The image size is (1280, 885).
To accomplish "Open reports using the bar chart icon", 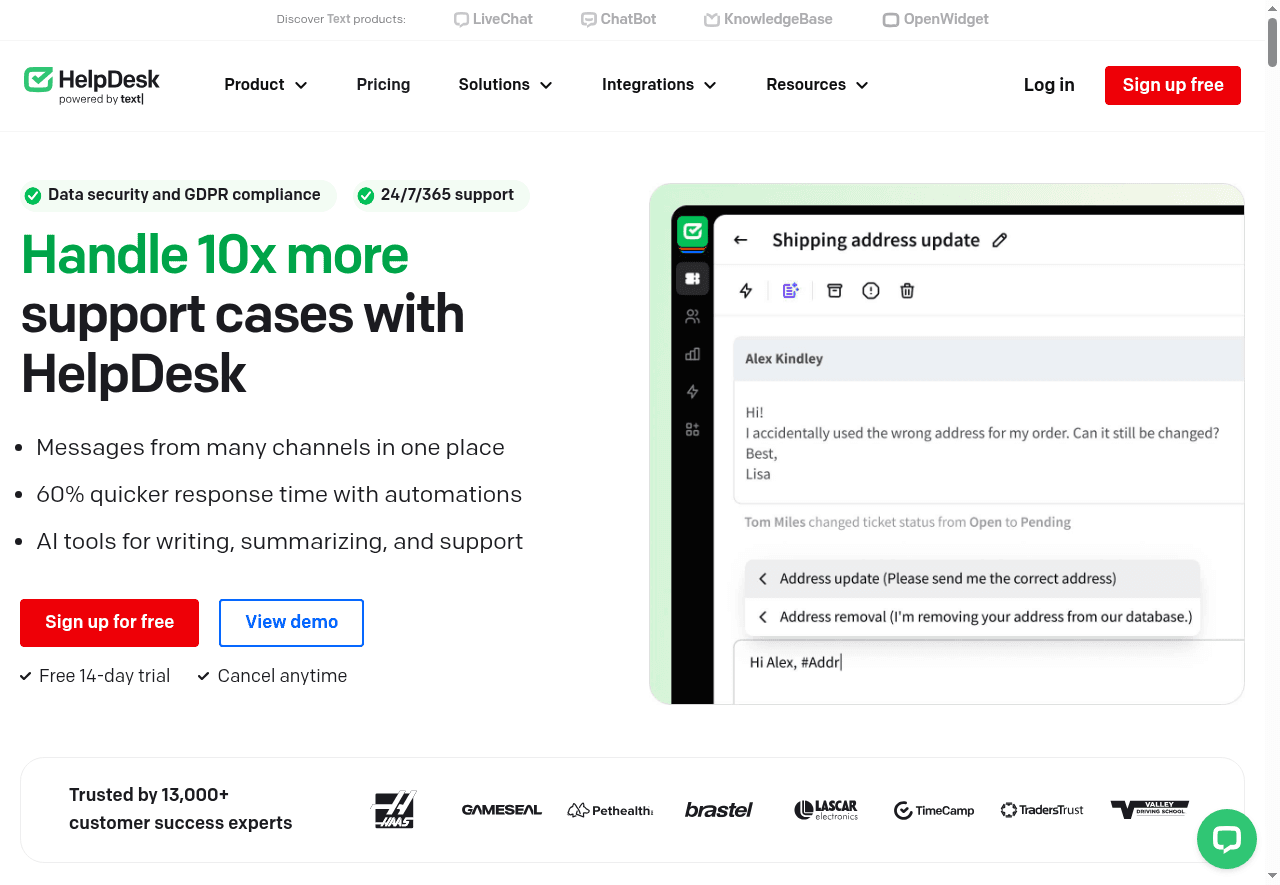I will pos(692,354).
